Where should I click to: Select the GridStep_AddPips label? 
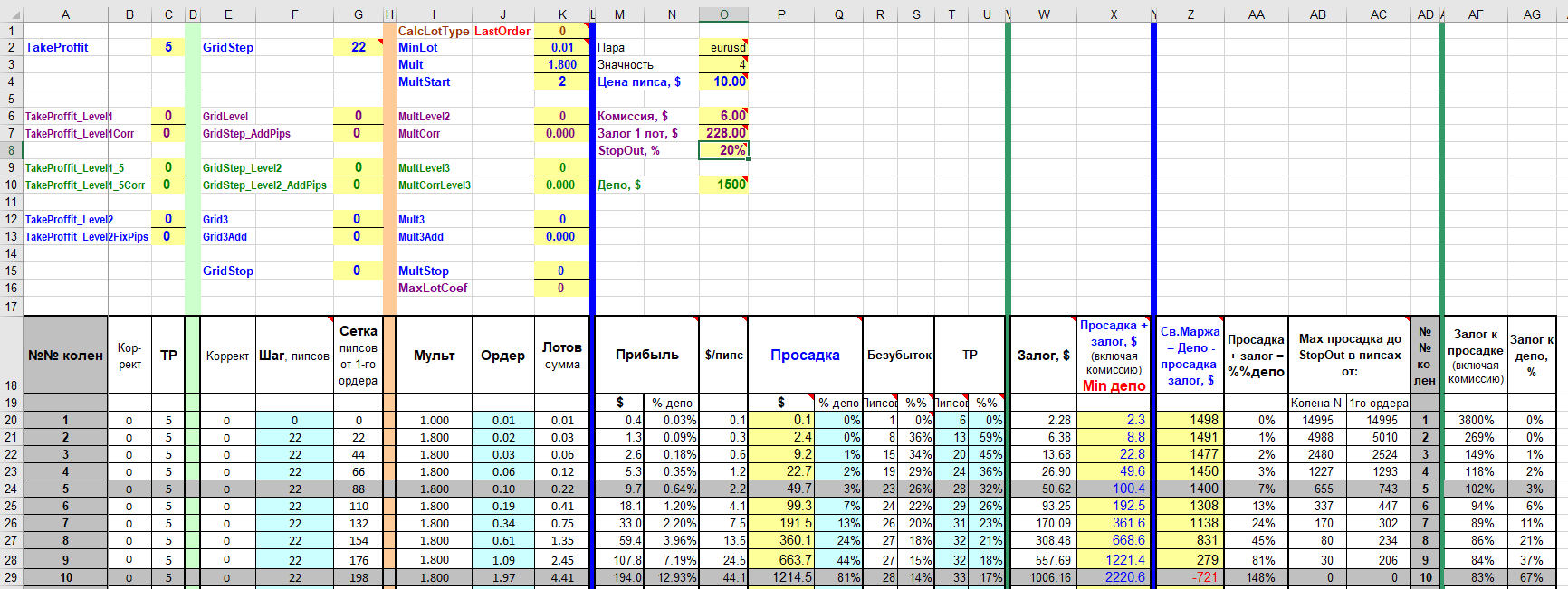[x=246, y=134]
